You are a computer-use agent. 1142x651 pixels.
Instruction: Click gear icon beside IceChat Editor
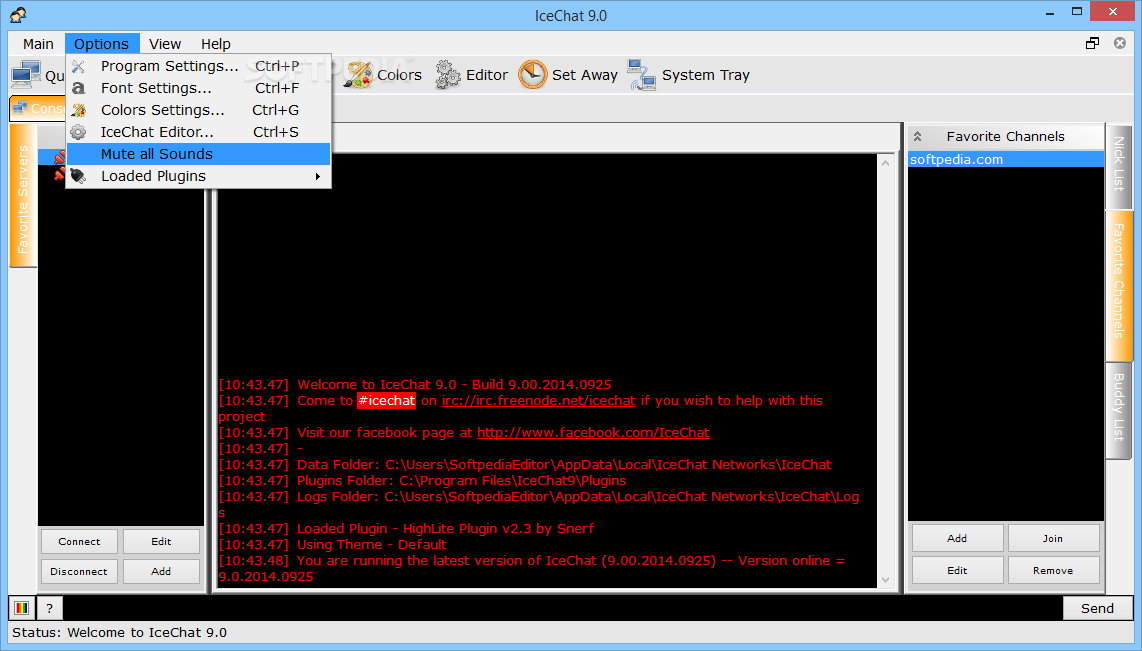(78, 132)
